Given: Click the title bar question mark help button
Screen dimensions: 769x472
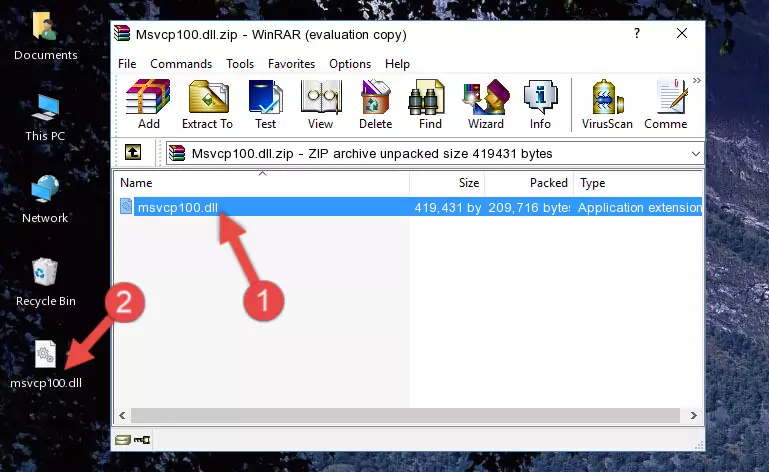Looking at the screenshot, I should point(637,33).
